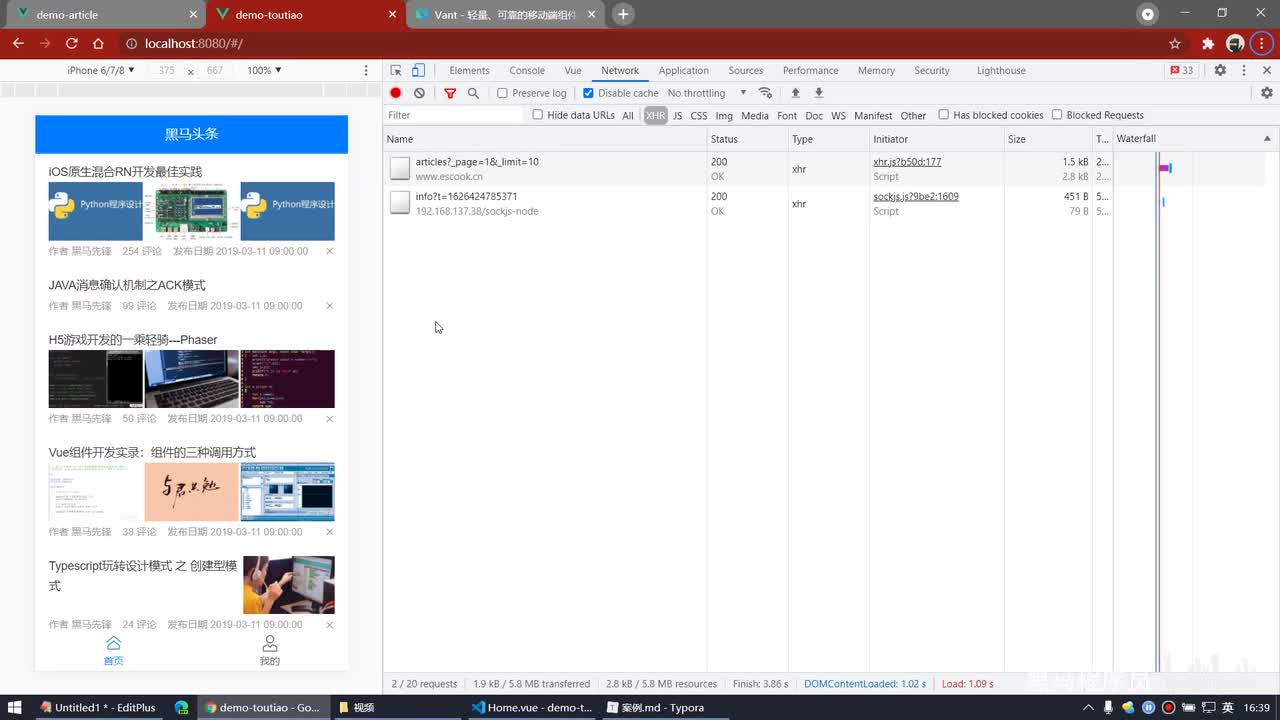Check Hide data URLs
The width and height of the screenshot is (1280, 720).
(537, 115)
